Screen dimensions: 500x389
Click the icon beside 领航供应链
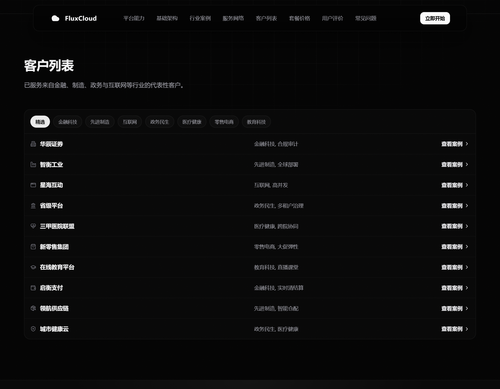coord(33,308)
